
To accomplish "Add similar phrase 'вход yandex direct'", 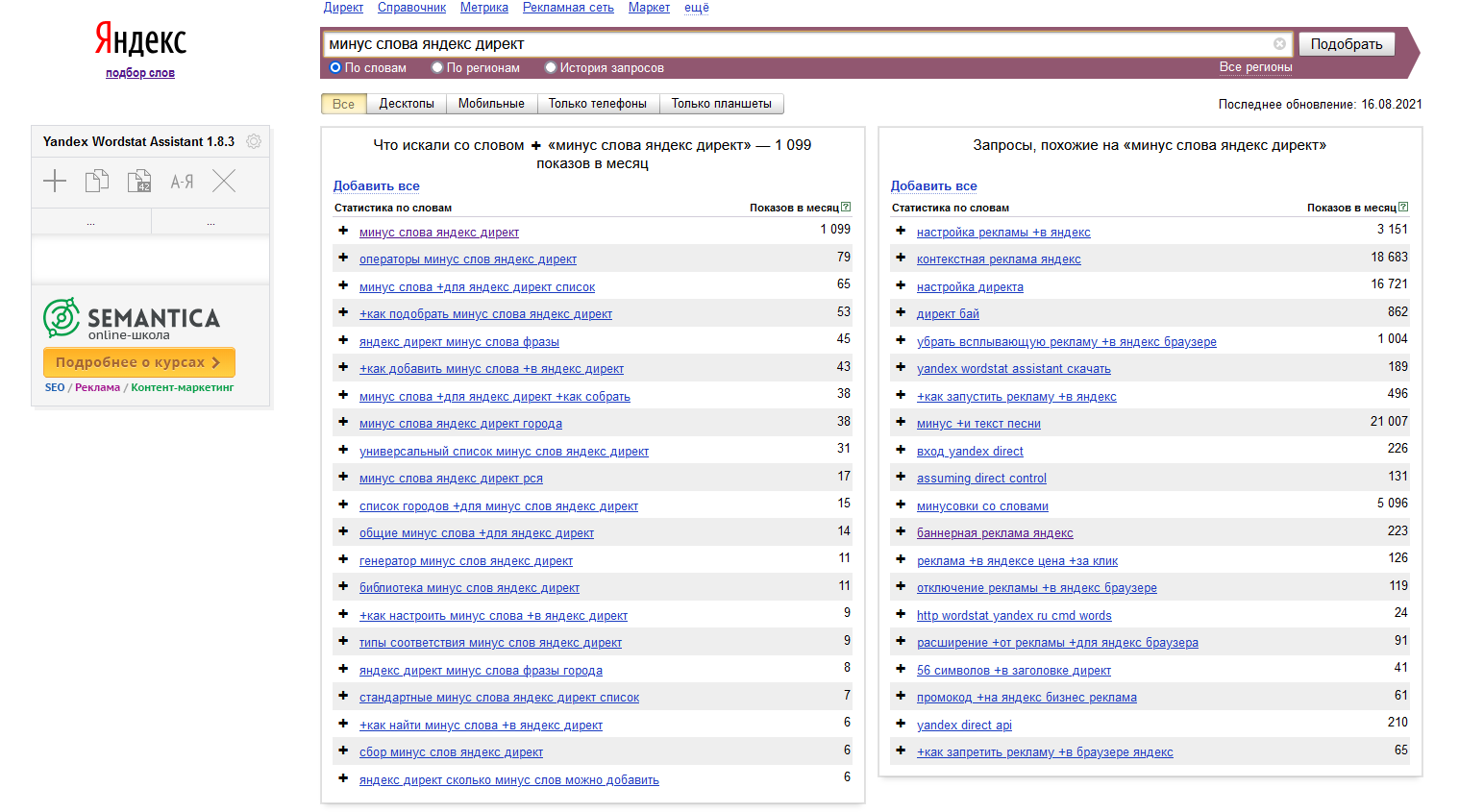I will click(901, 450).
